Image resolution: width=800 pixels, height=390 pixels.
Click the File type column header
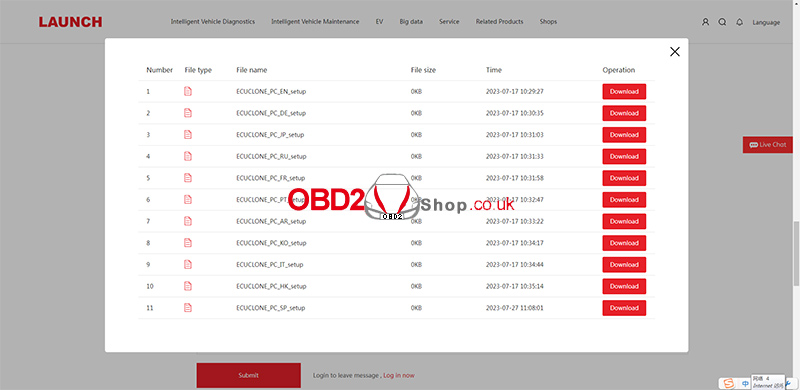point(198,70)
